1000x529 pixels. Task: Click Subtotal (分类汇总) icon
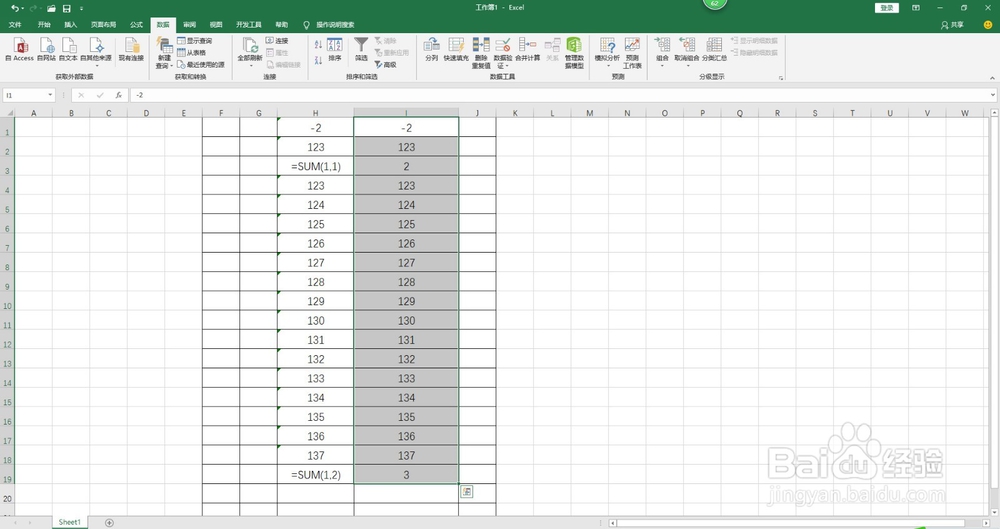click(714, 49)
